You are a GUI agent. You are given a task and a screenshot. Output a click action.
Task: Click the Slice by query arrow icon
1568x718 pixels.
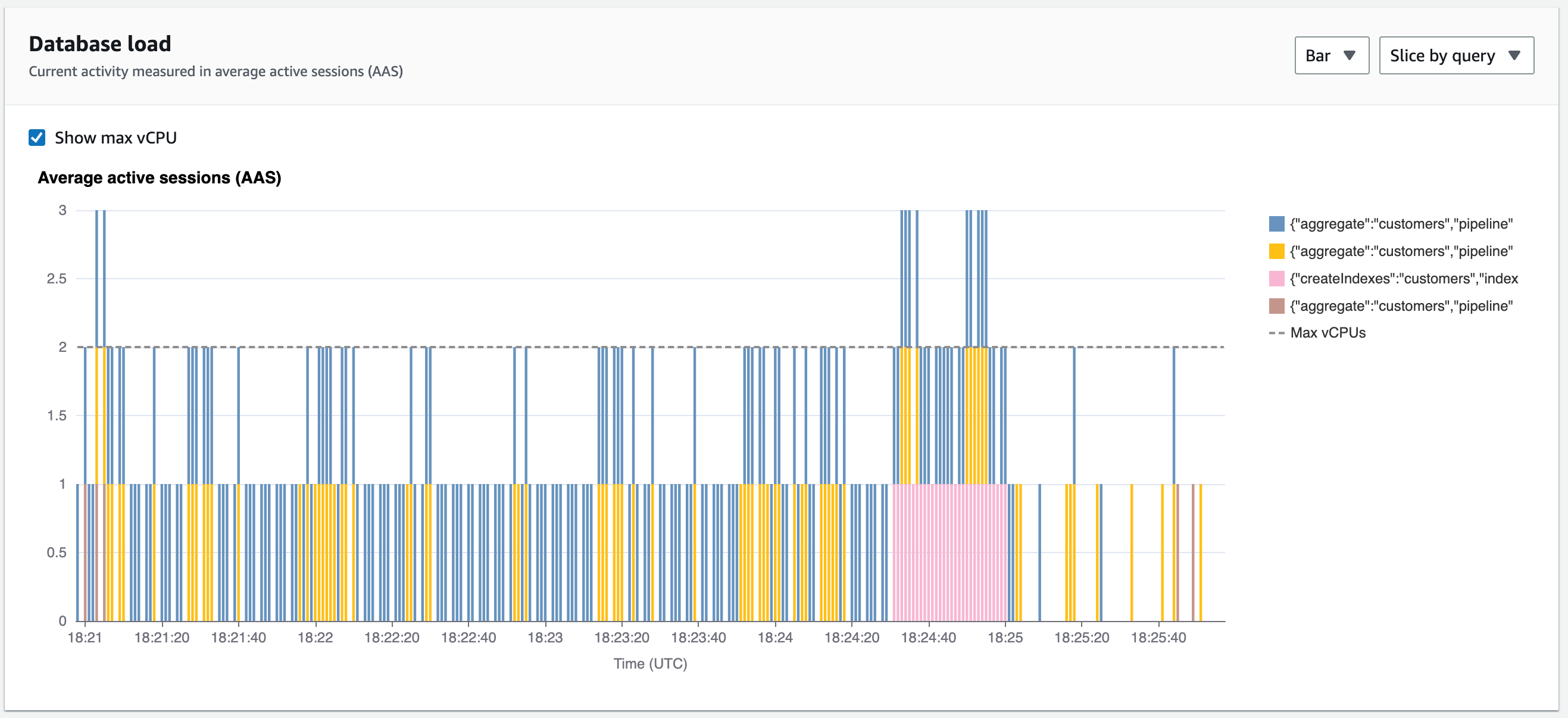click(1514, 55)
